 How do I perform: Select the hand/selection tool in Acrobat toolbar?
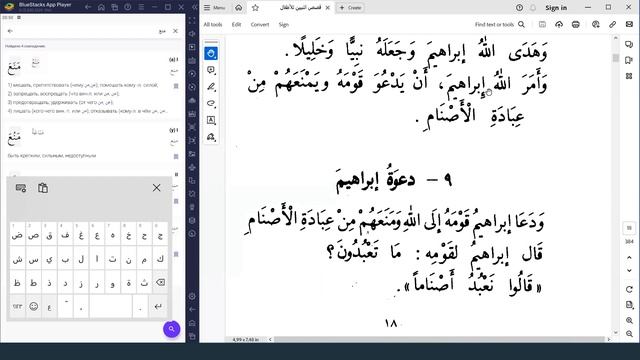(211, 53)
